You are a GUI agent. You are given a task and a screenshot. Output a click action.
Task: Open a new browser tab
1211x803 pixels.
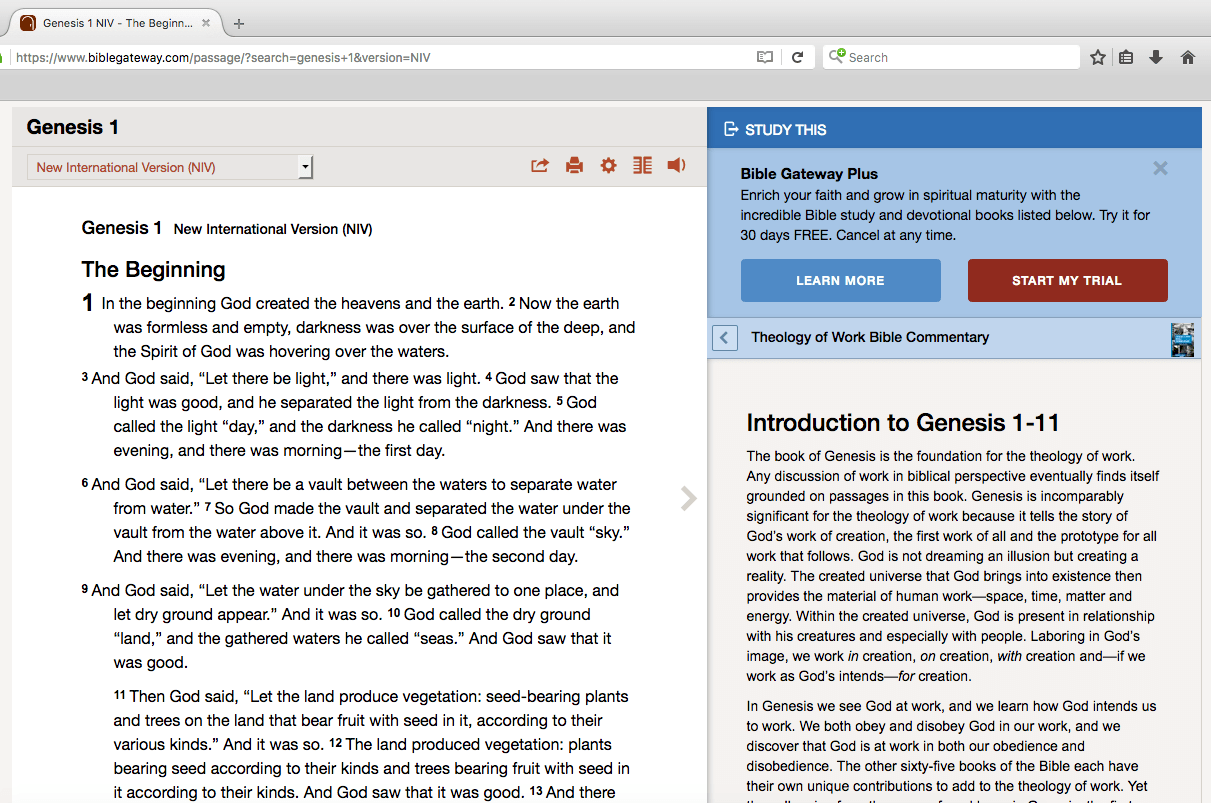[239, 24]
